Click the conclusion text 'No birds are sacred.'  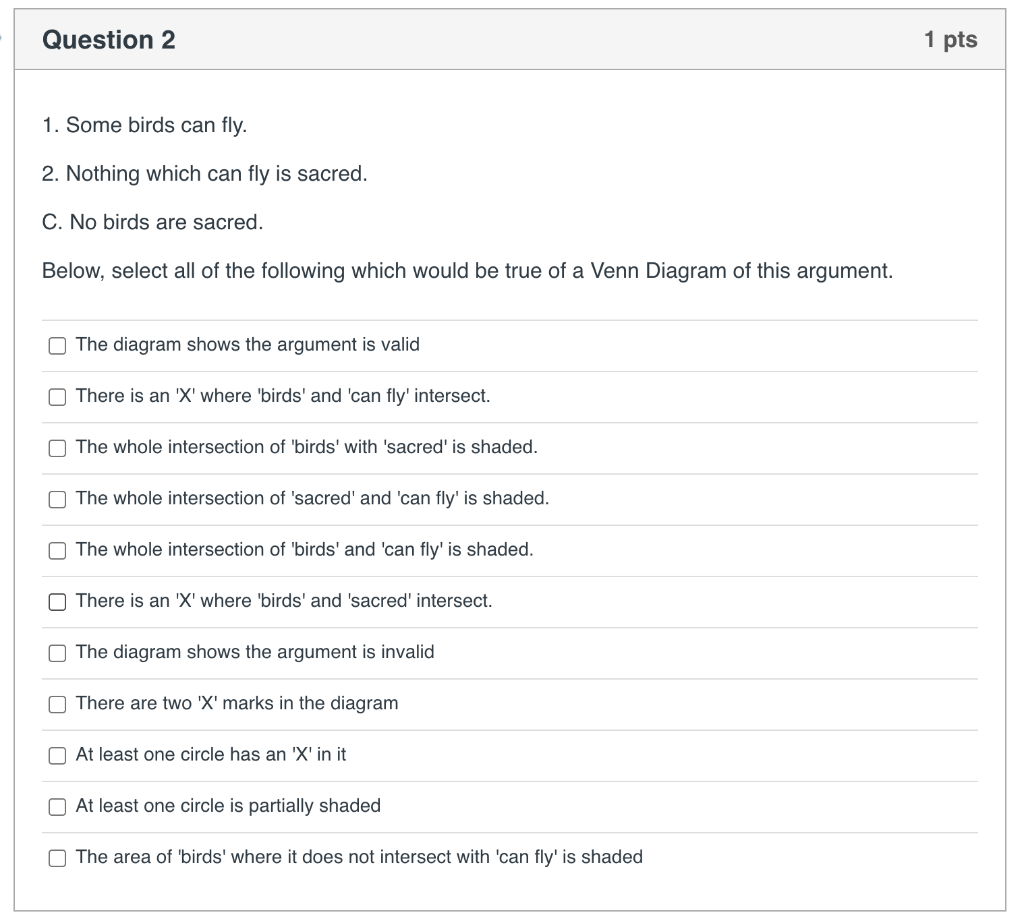tap(153, 222)
